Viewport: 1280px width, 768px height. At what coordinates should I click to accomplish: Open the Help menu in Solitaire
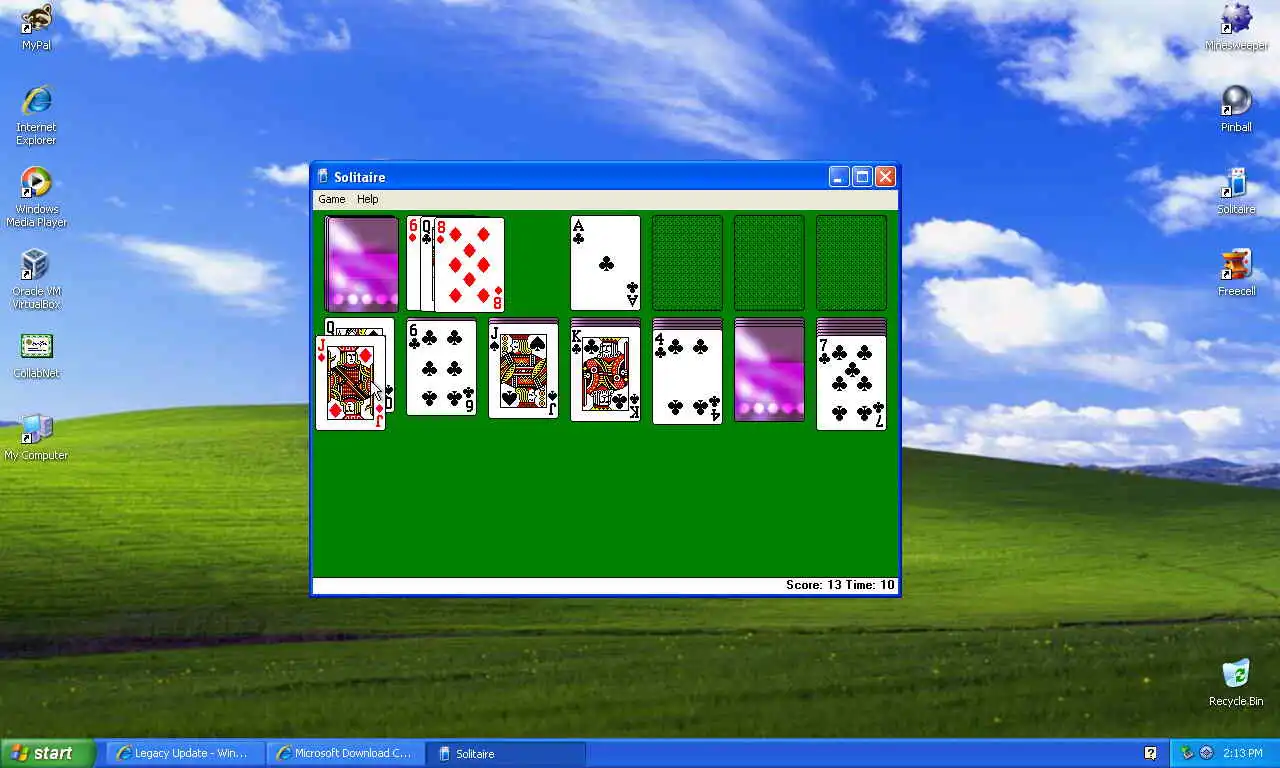pyautogui.click(x=368, y=199)
